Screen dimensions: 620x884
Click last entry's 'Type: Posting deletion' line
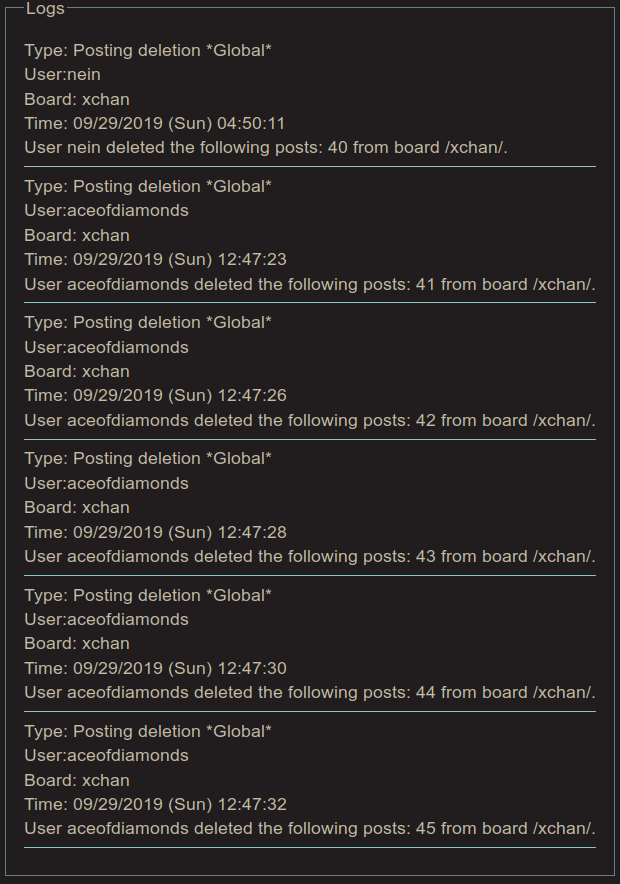(x=148, y=731)
